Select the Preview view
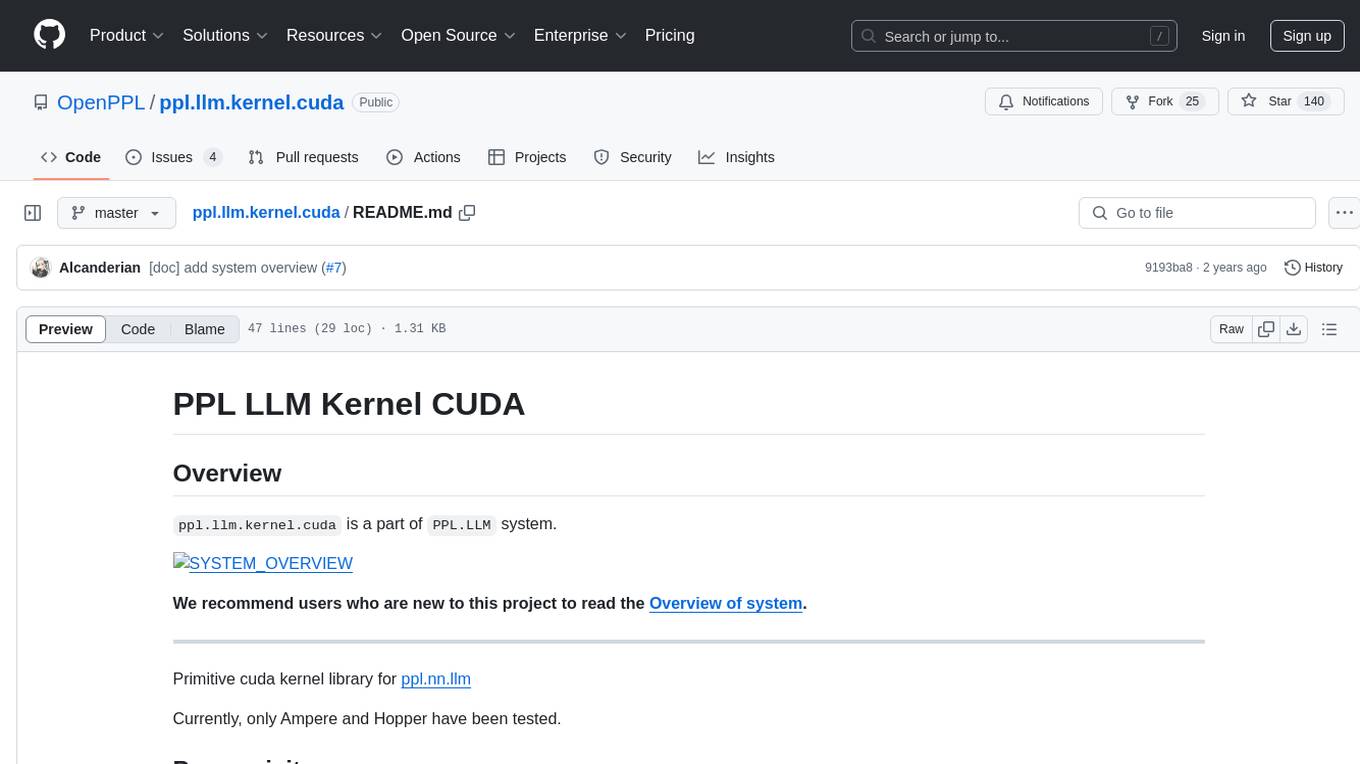Image resolution: width=1360 pixels, height=764 pixels. click(66, 329)
